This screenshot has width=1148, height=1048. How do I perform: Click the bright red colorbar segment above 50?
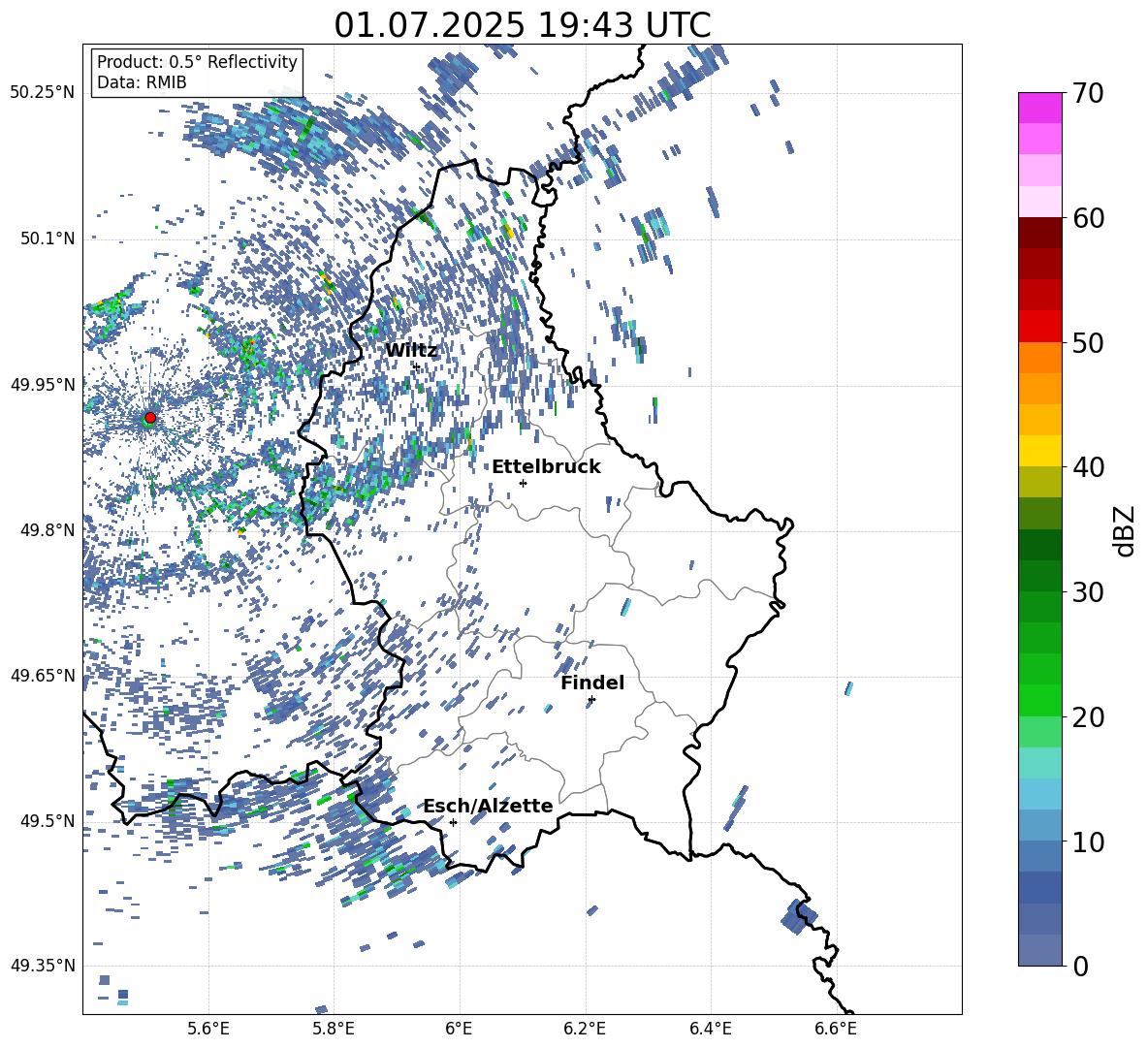coord(1040,327)
